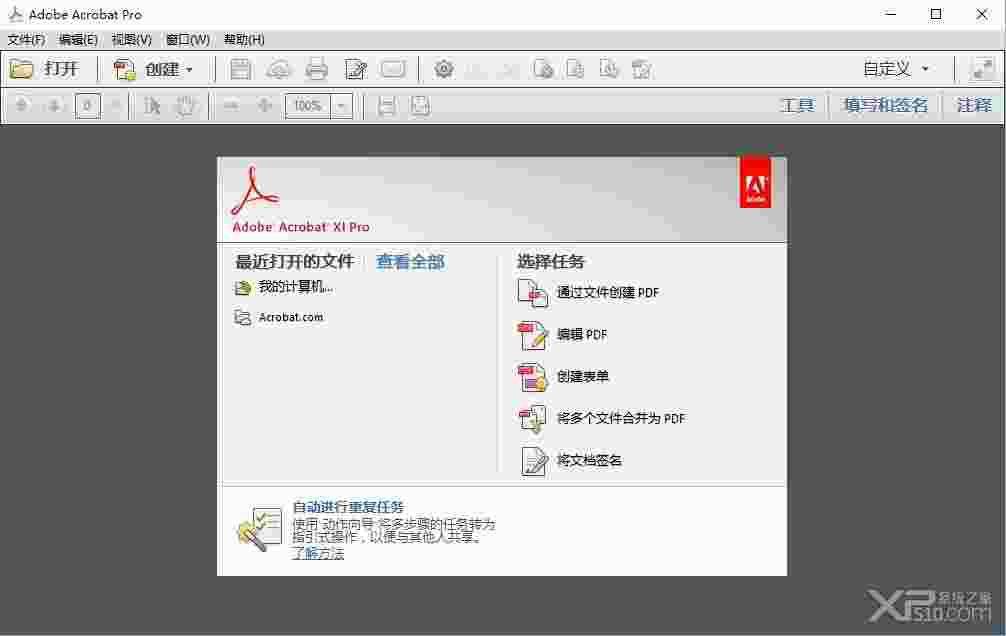This screenshot has height=636, width=1006.
Task: Click the email envelope toolbar icon
Action: tap(393, 69)
